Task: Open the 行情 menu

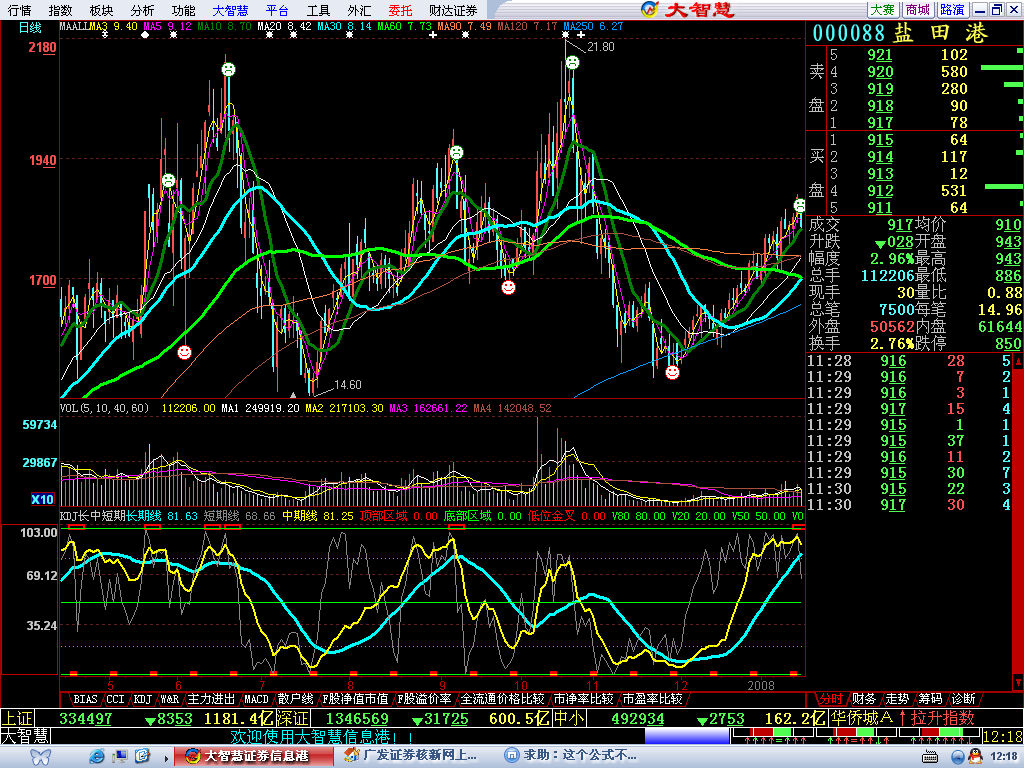Action: tap(20, 10)
